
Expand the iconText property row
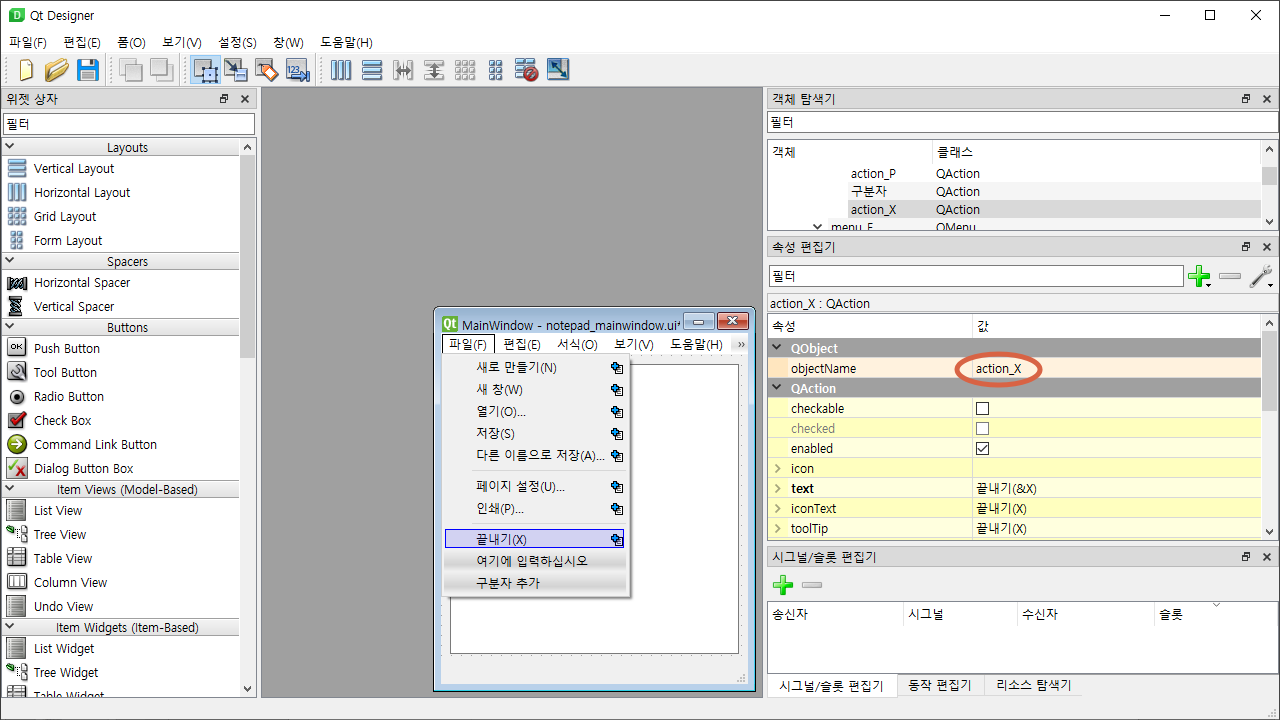click(777, 508)
